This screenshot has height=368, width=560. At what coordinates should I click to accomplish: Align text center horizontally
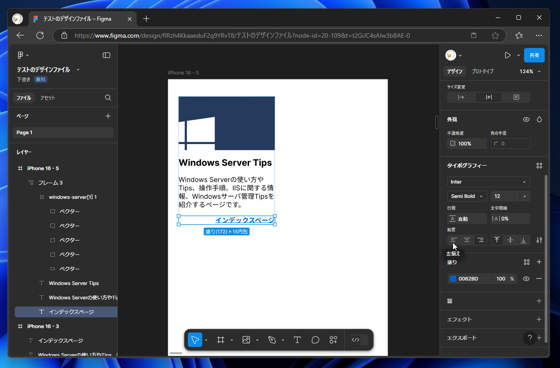467,240
